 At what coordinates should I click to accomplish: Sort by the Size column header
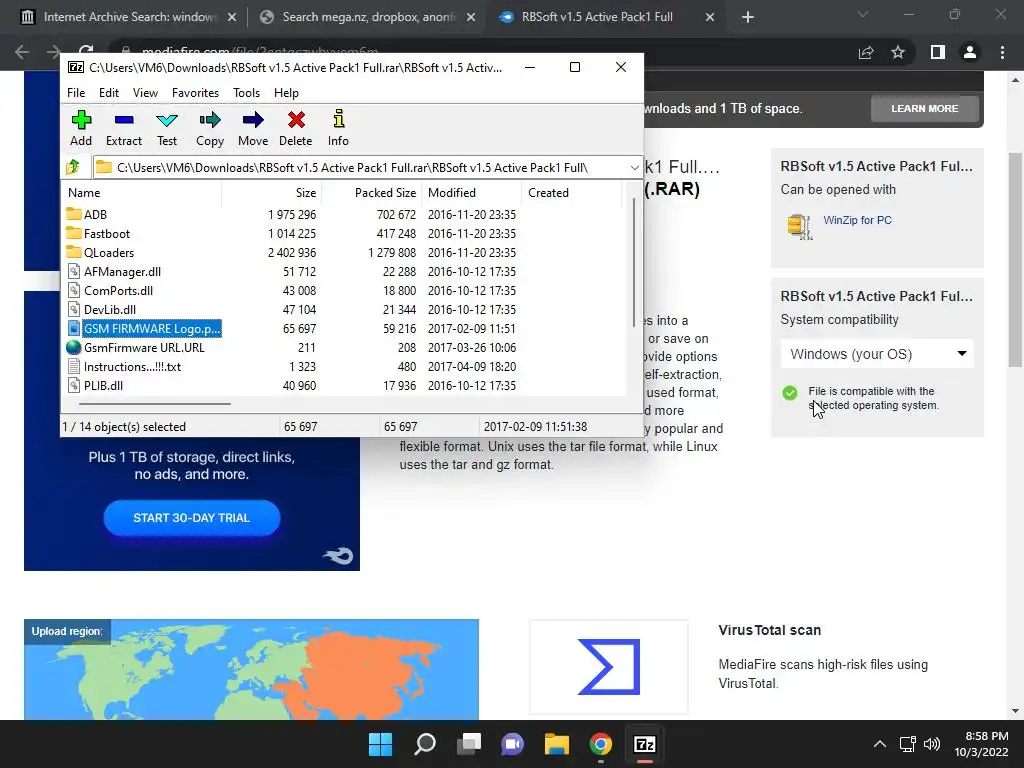pos(272,193)
